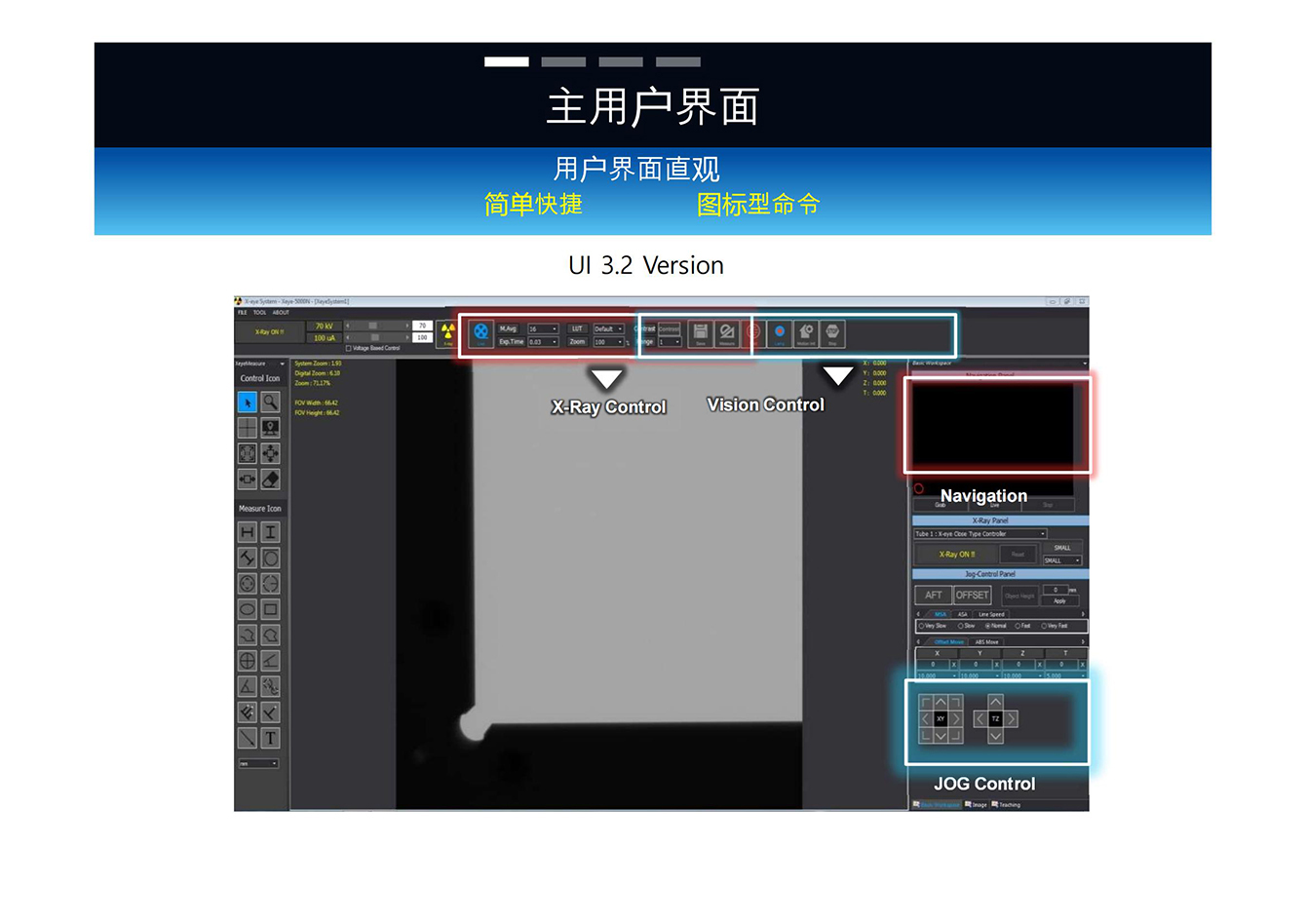Screen dimensions: 1306x924
Task: Click the yellow radiation X-ray icon
Action: tap(447, 332)
